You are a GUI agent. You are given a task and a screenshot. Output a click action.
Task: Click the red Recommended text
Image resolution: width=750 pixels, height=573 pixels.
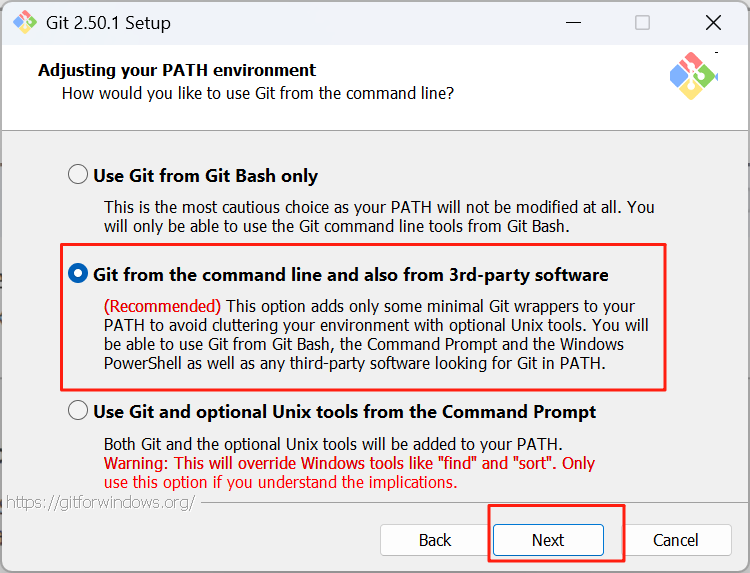163,306
